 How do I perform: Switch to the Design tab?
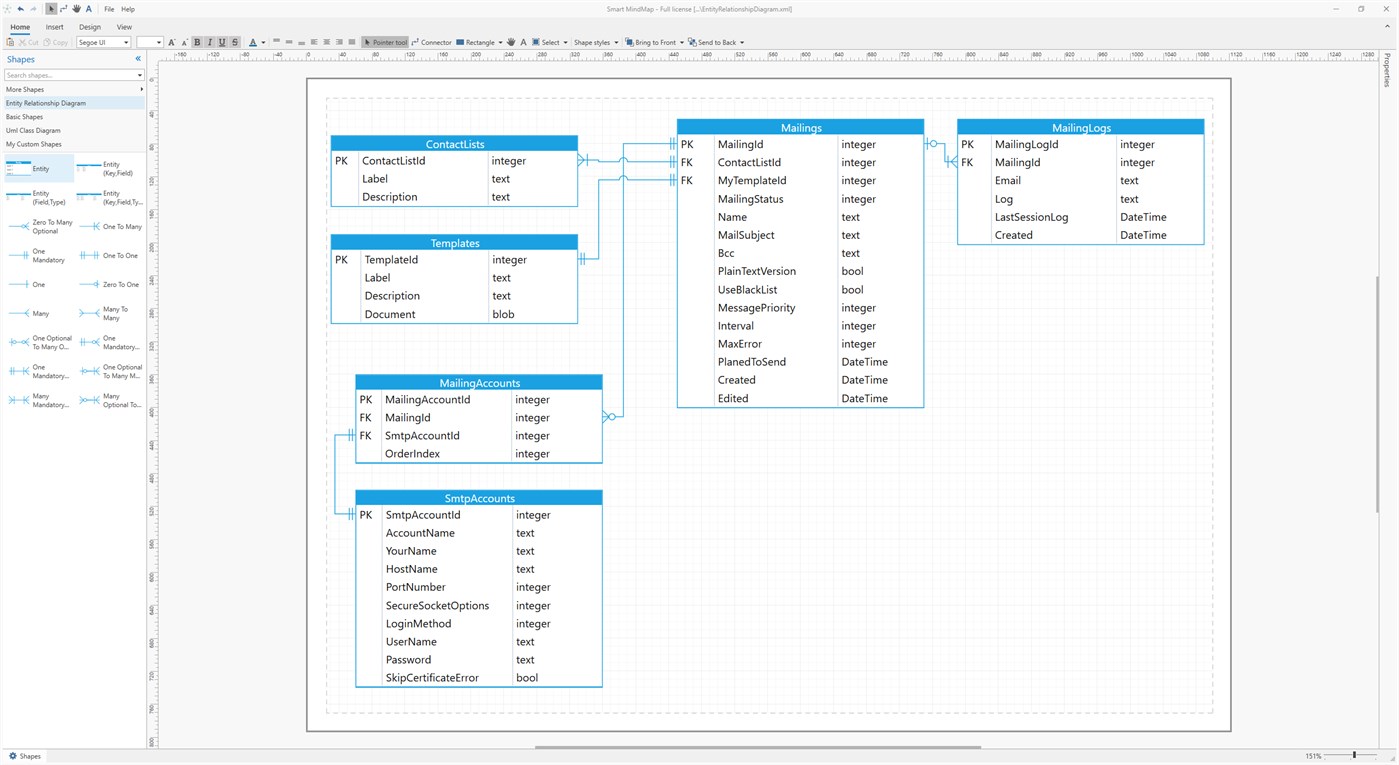[89, 27]
